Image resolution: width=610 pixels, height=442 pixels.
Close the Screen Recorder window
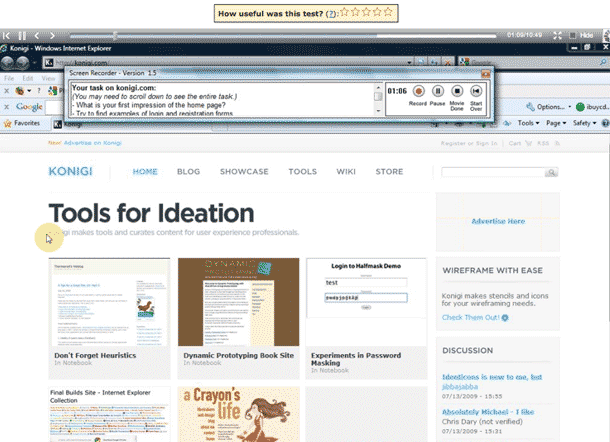[486, 74]
